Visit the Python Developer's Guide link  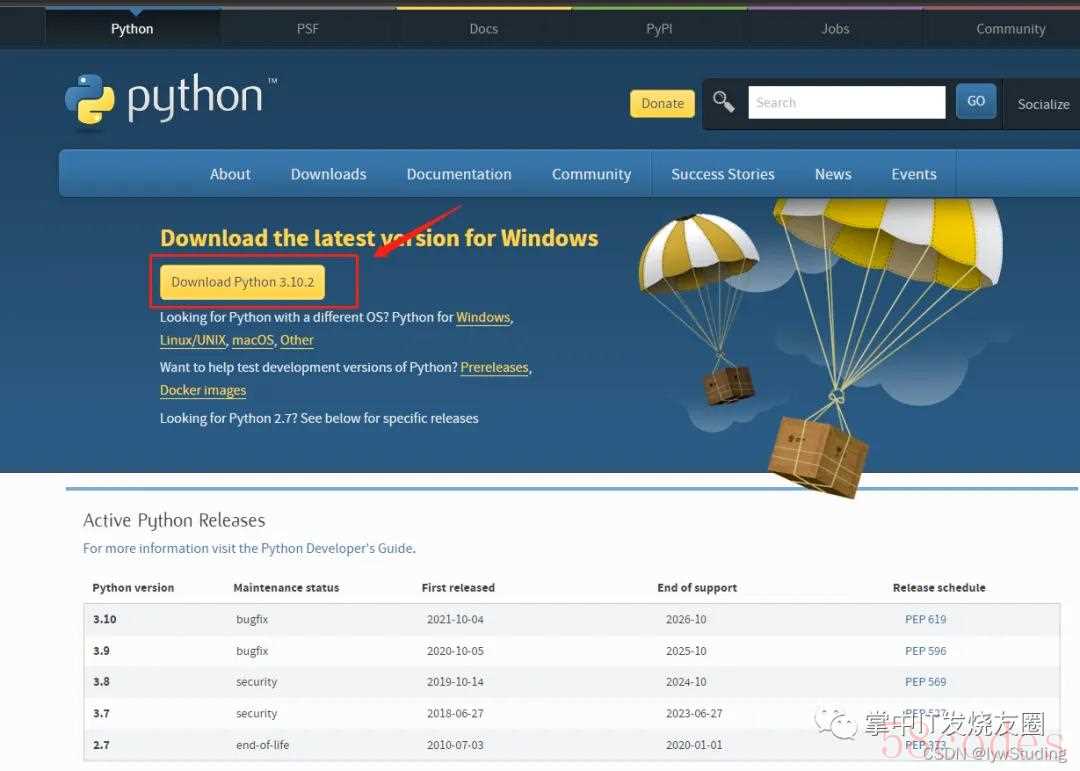point(249,548)
